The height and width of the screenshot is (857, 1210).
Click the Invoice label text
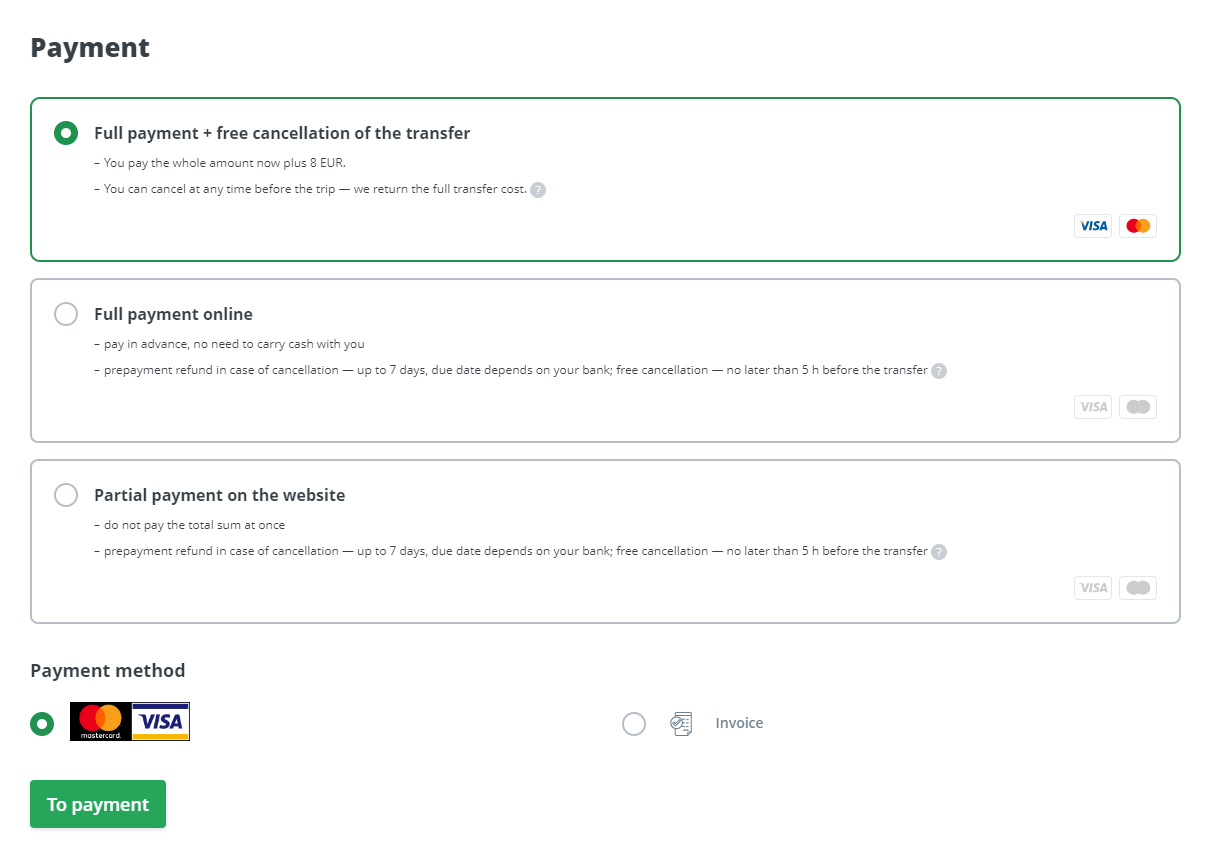click(739, 723)
